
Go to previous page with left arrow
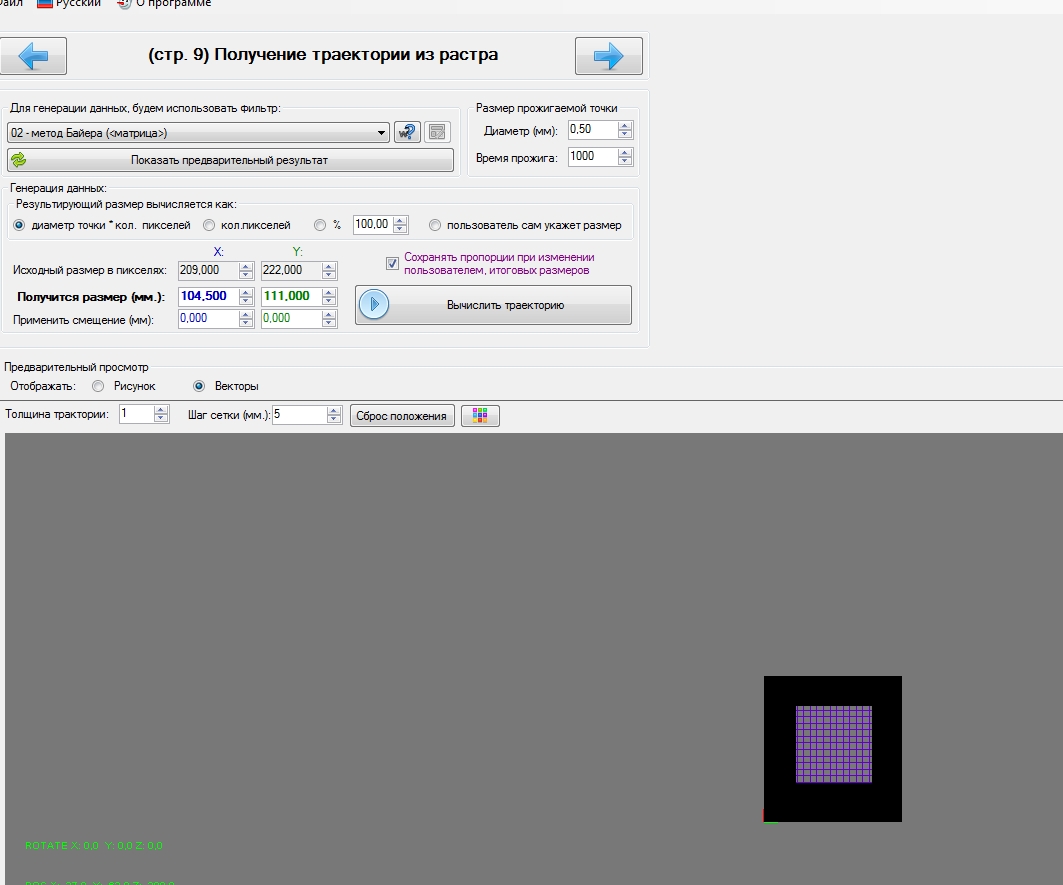[33, 56]
